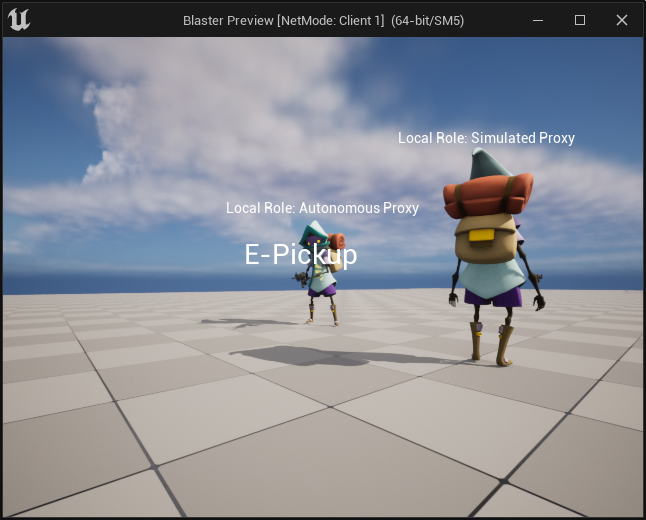Viewport: 646px width, 520px height.
Task: Click the distant character holding a gun
Action: [x=321, y=273]
